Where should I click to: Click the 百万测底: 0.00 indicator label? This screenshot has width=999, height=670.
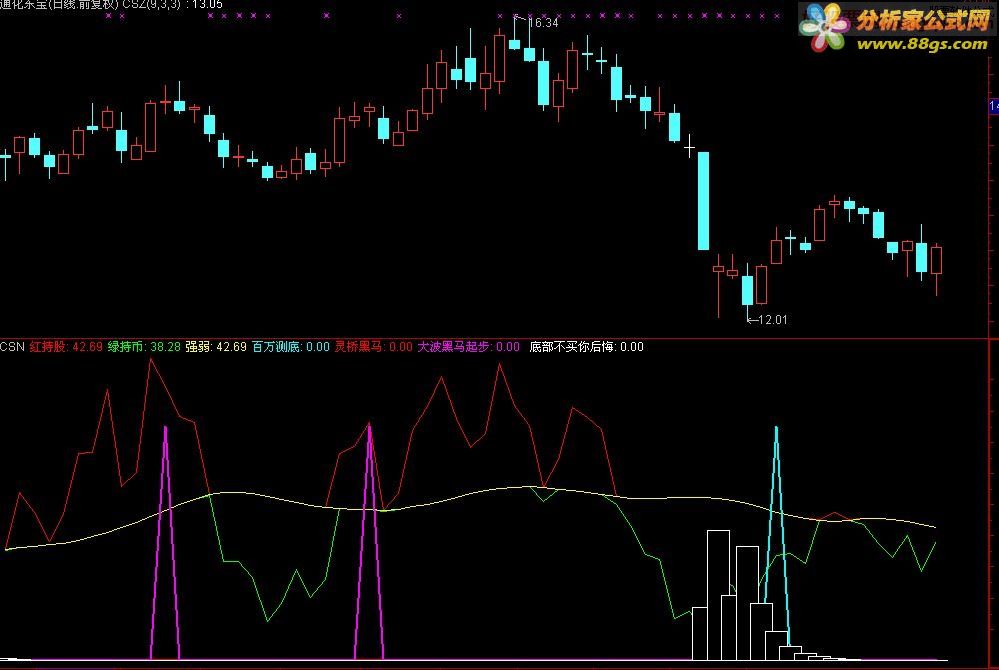pyautogui.click(x=291, y=347)
